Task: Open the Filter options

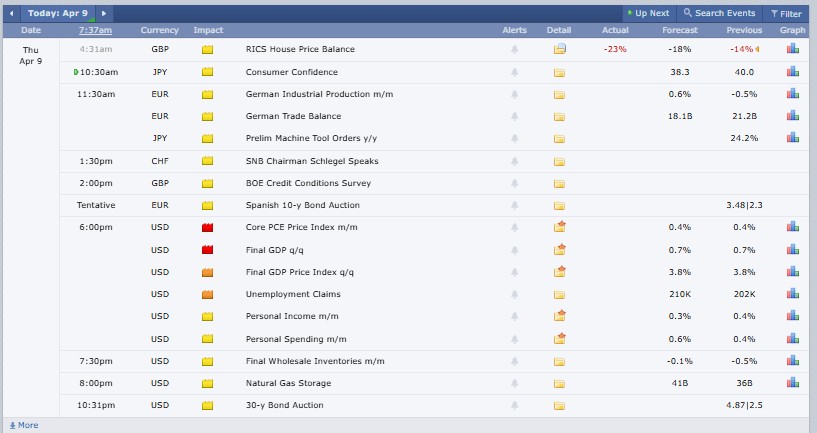Action: pos(785,14)
